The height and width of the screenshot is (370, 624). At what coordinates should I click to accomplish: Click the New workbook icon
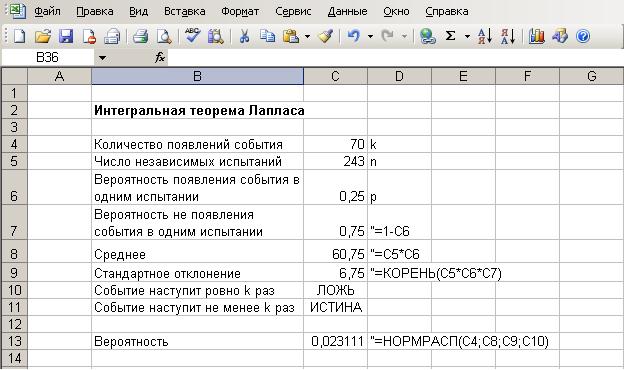pos(19,36)
